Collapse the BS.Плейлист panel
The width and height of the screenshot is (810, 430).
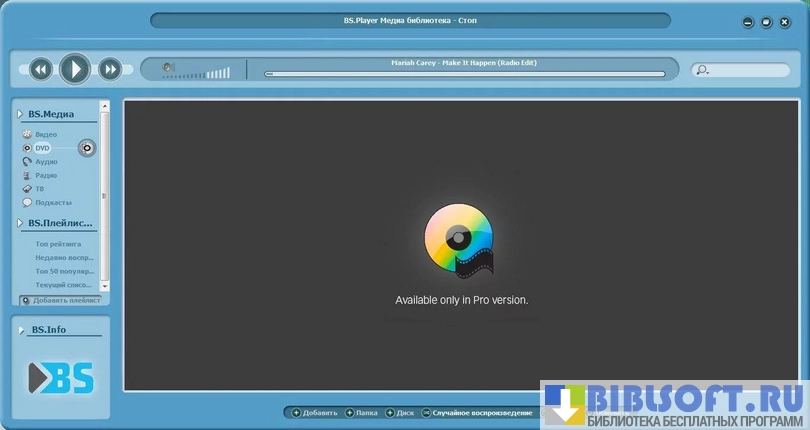tap(20, 223)
